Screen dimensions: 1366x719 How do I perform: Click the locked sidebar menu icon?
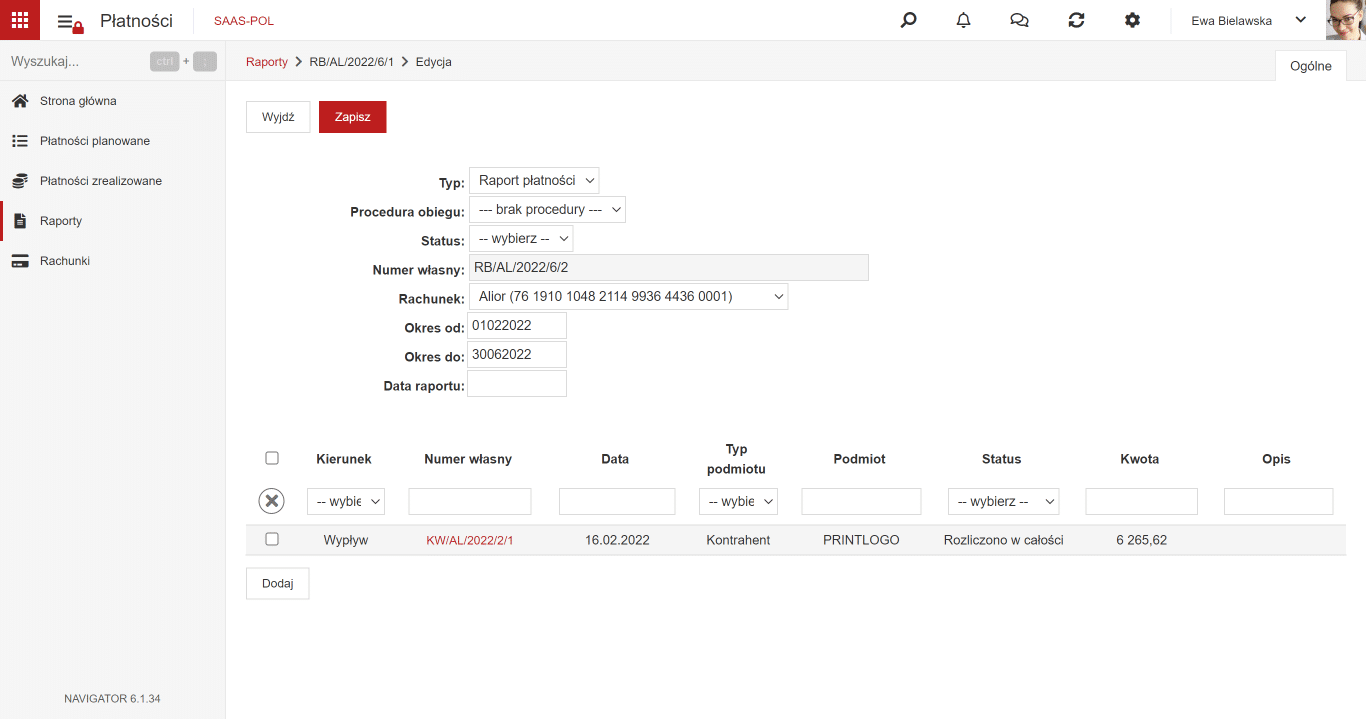[69, 21]
